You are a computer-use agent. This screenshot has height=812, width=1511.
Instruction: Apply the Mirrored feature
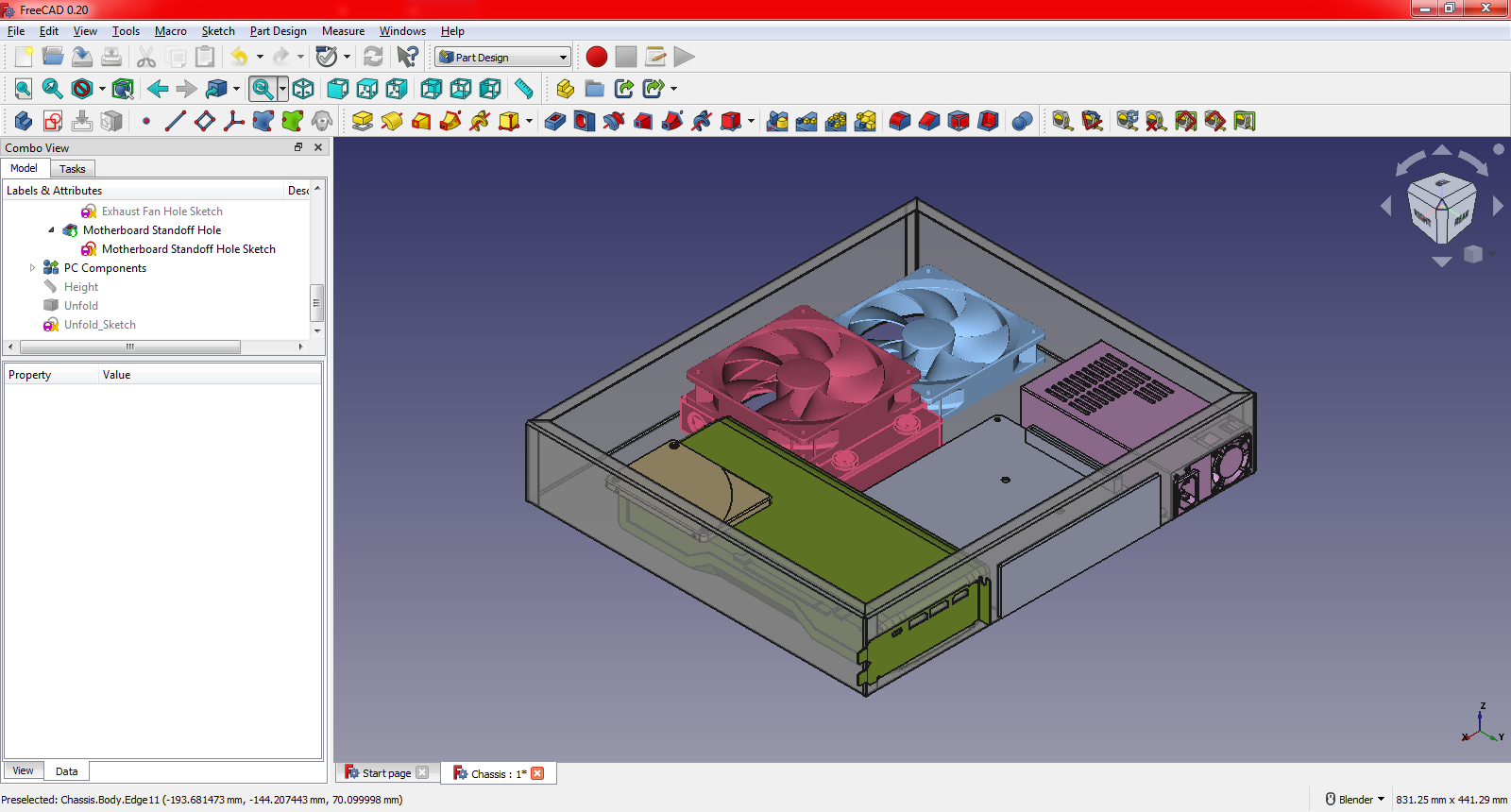(777, 121)
